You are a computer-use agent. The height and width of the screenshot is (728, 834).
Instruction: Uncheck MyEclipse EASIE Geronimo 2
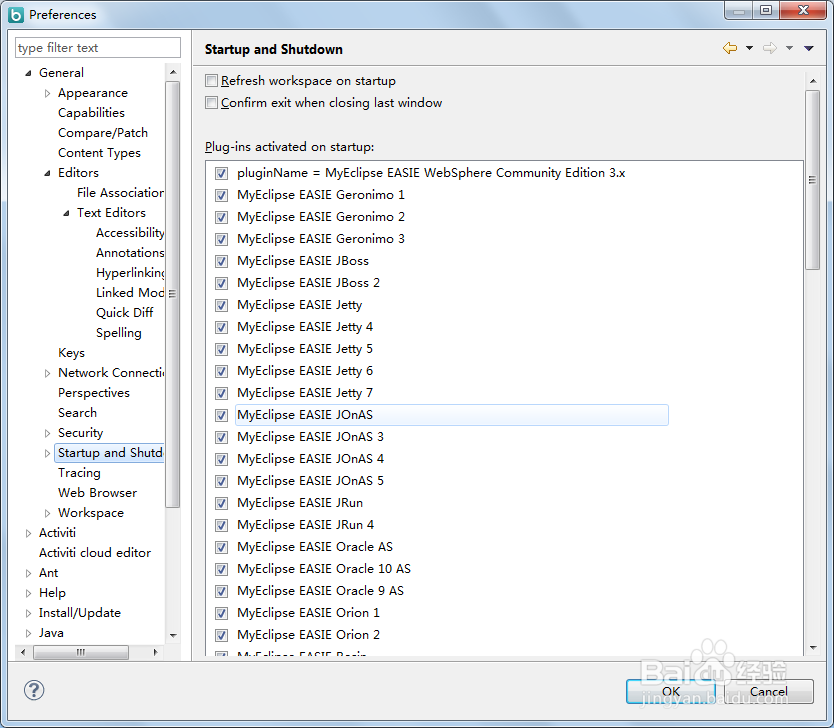221,217
